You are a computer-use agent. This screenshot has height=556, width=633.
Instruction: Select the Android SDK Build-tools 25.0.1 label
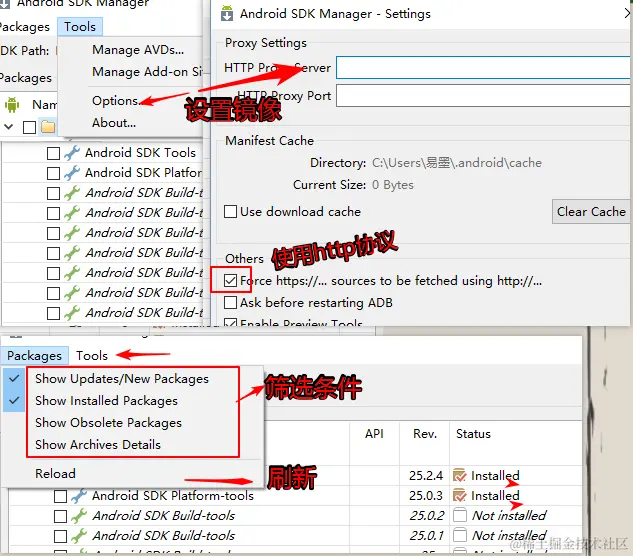163,536
